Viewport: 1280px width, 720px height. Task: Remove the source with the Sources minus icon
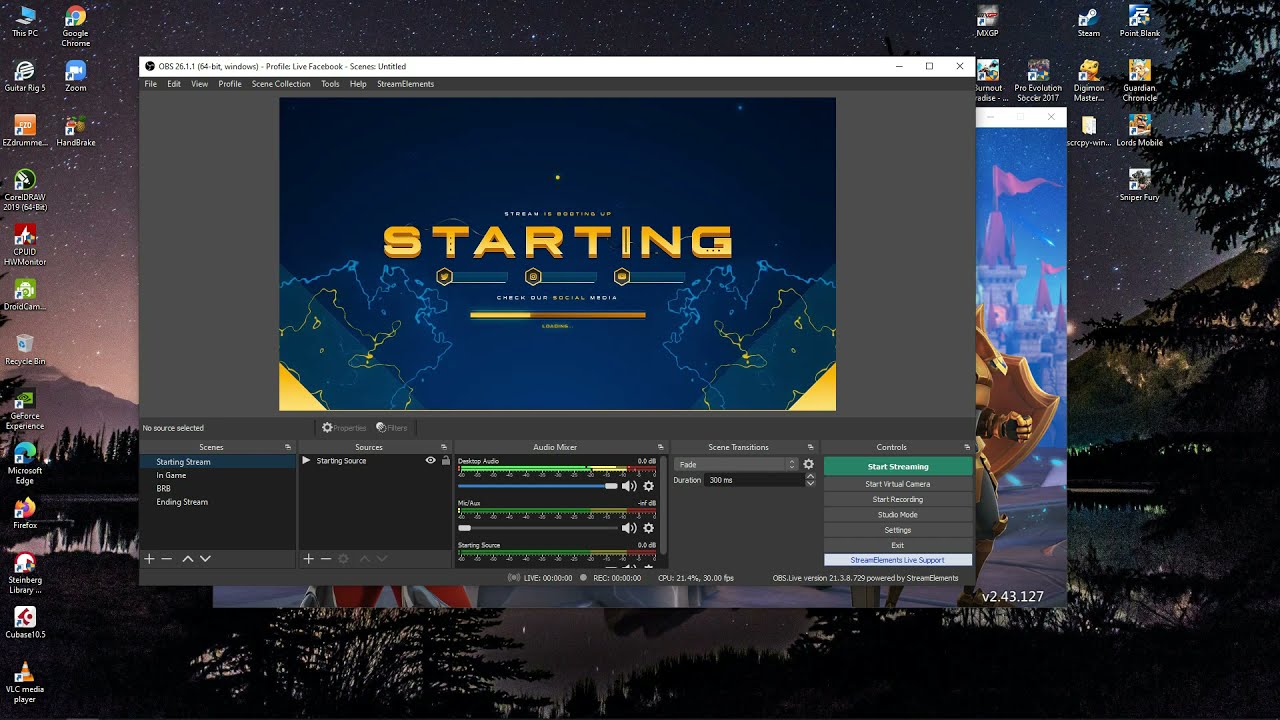click(326, 559)
